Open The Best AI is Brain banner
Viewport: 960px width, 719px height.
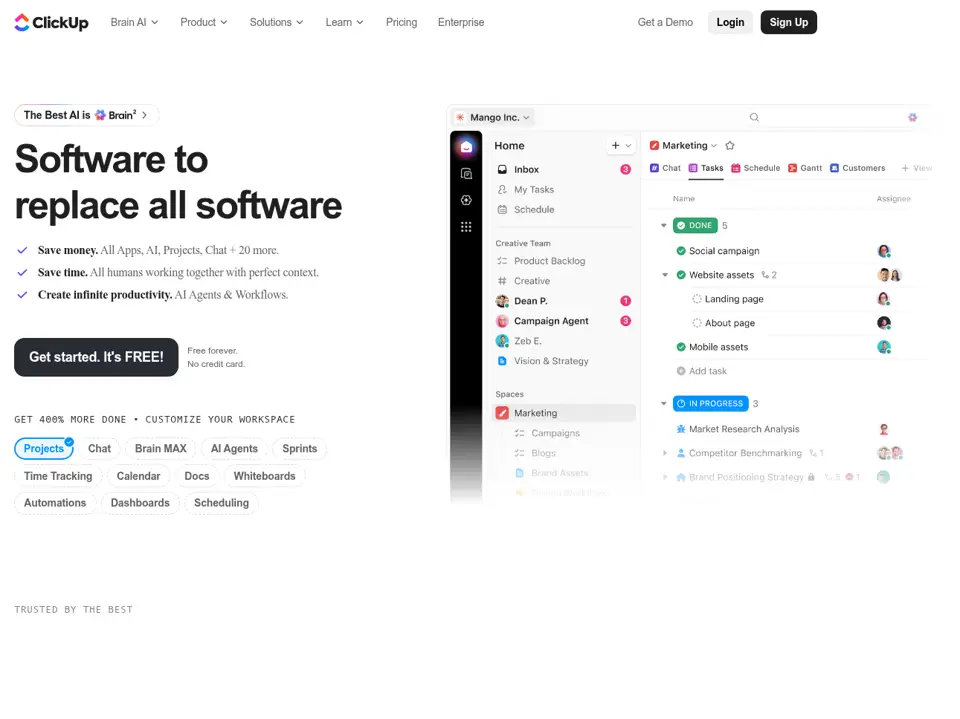(x=86, y=115)
